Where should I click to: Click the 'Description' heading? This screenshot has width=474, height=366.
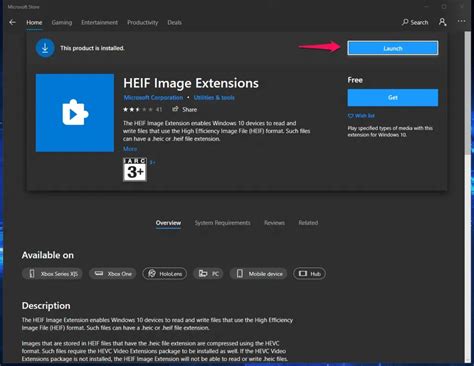click(46, 306)
